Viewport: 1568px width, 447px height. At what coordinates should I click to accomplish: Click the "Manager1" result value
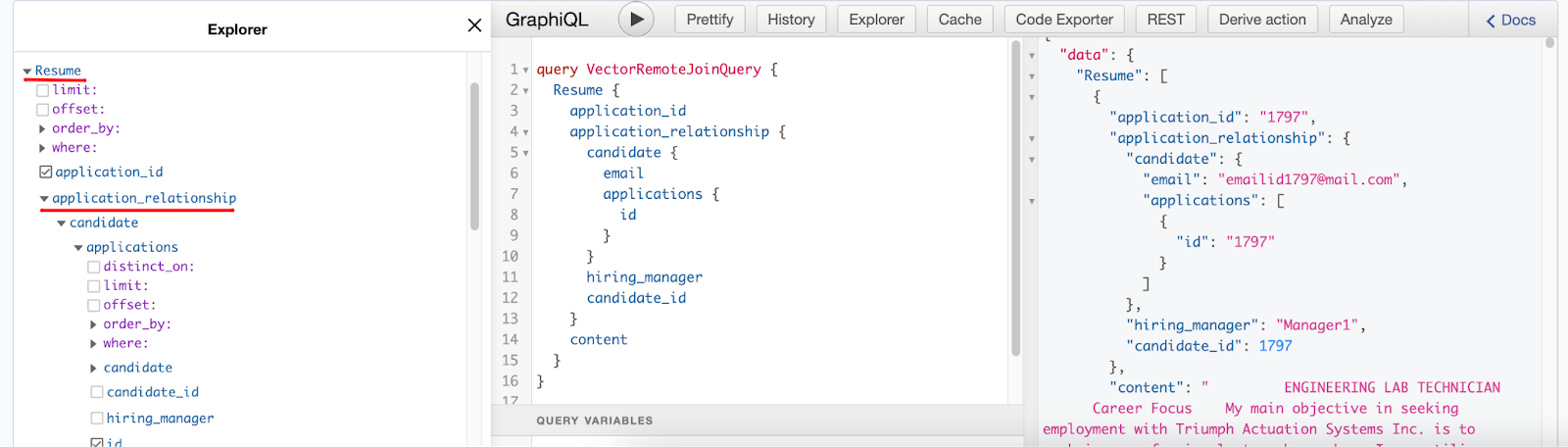(1316, 325)
